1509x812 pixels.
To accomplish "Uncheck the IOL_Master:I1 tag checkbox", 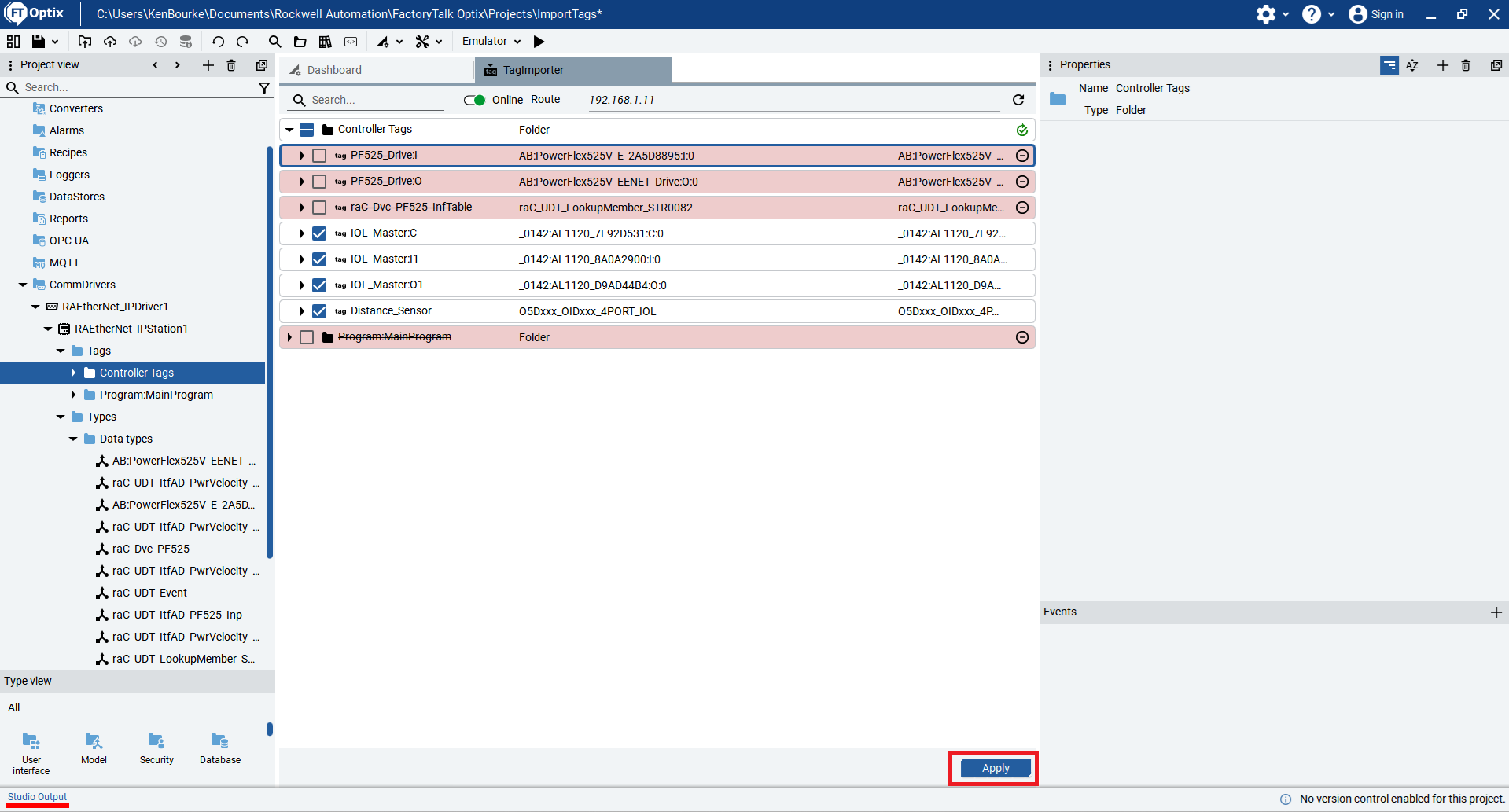I will (319, 259).
